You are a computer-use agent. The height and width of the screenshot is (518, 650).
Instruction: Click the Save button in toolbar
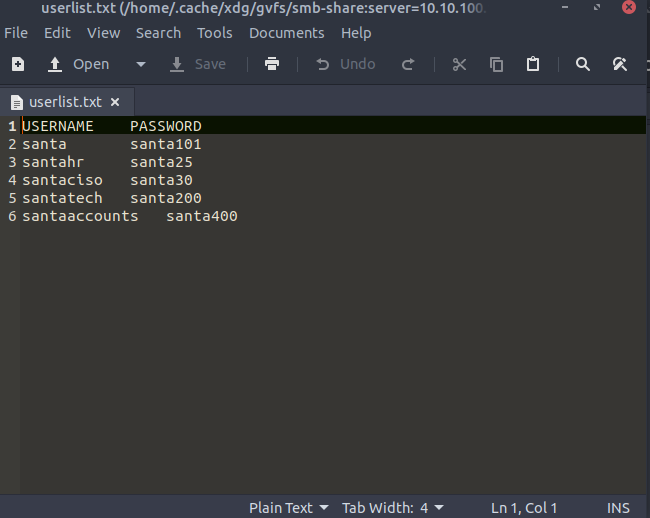pos(198,64)
